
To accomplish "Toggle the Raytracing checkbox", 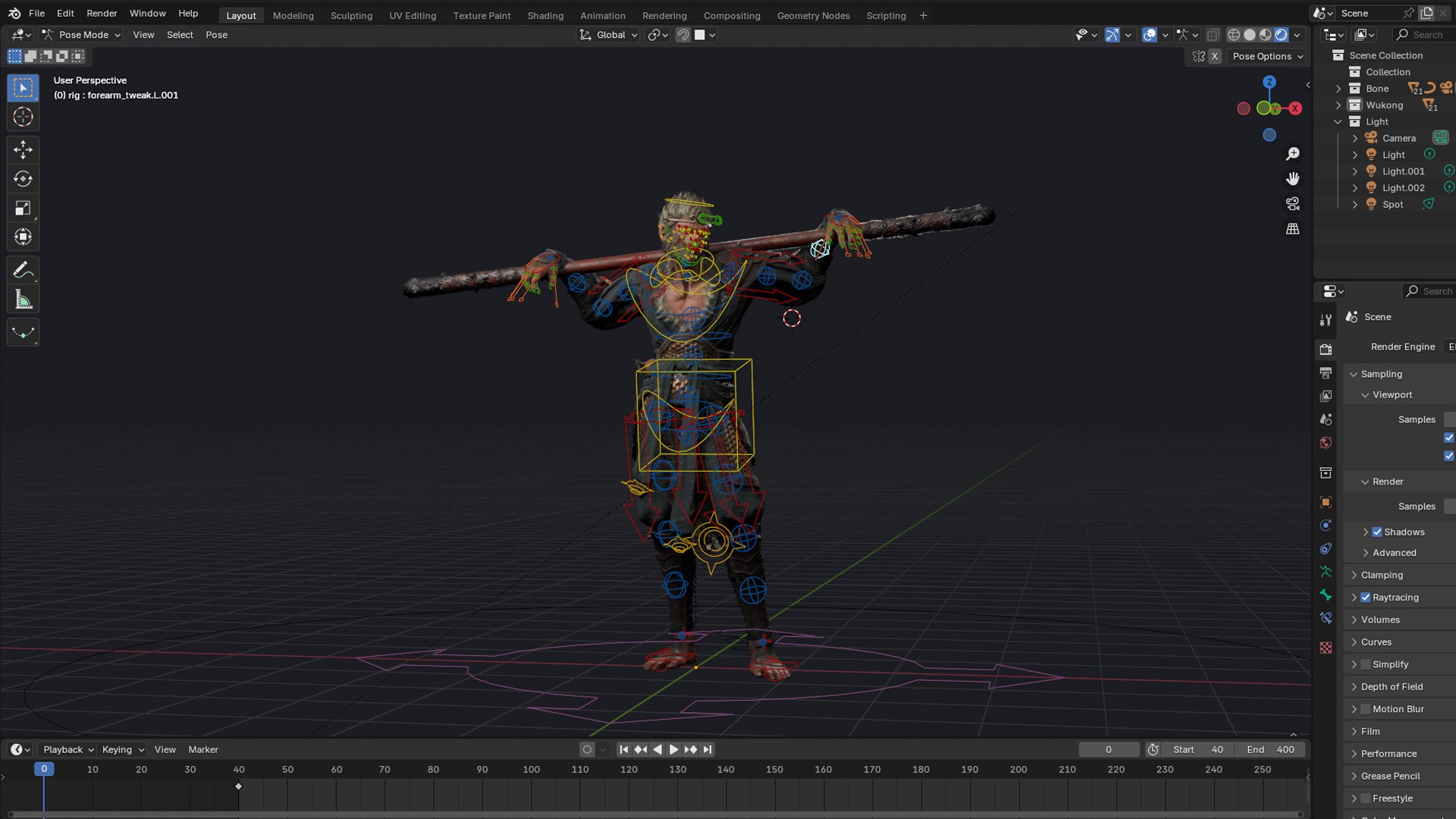I will [1366, 598].
